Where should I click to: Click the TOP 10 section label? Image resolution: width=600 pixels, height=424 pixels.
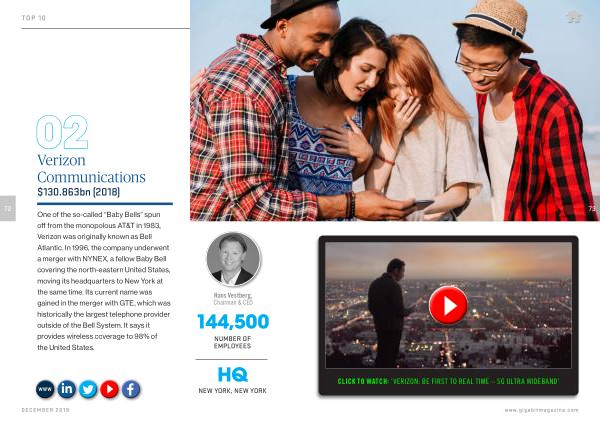pyautogui.click(x=34, y=18)
